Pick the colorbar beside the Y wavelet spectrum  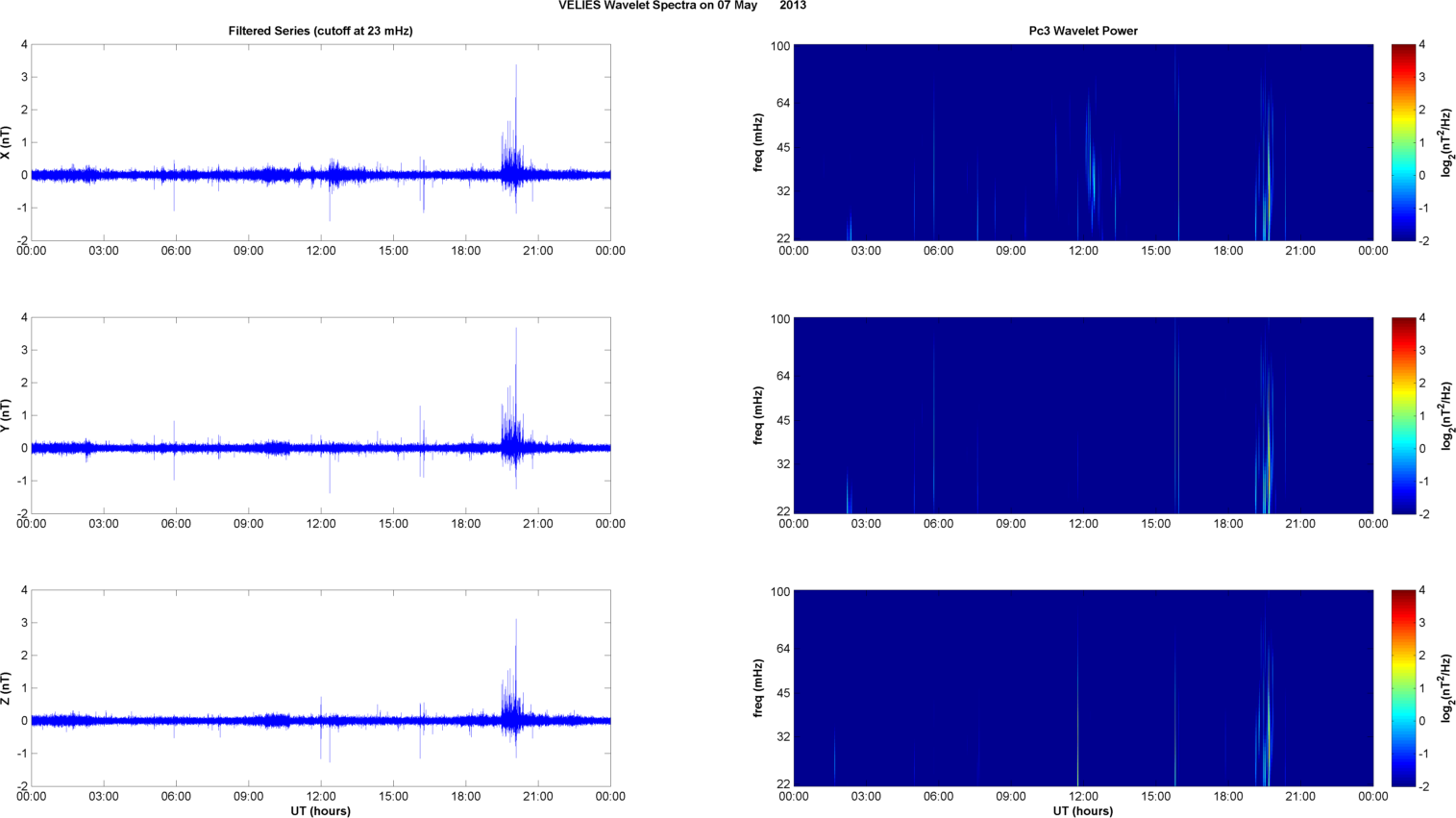(x=1403, y=415)
